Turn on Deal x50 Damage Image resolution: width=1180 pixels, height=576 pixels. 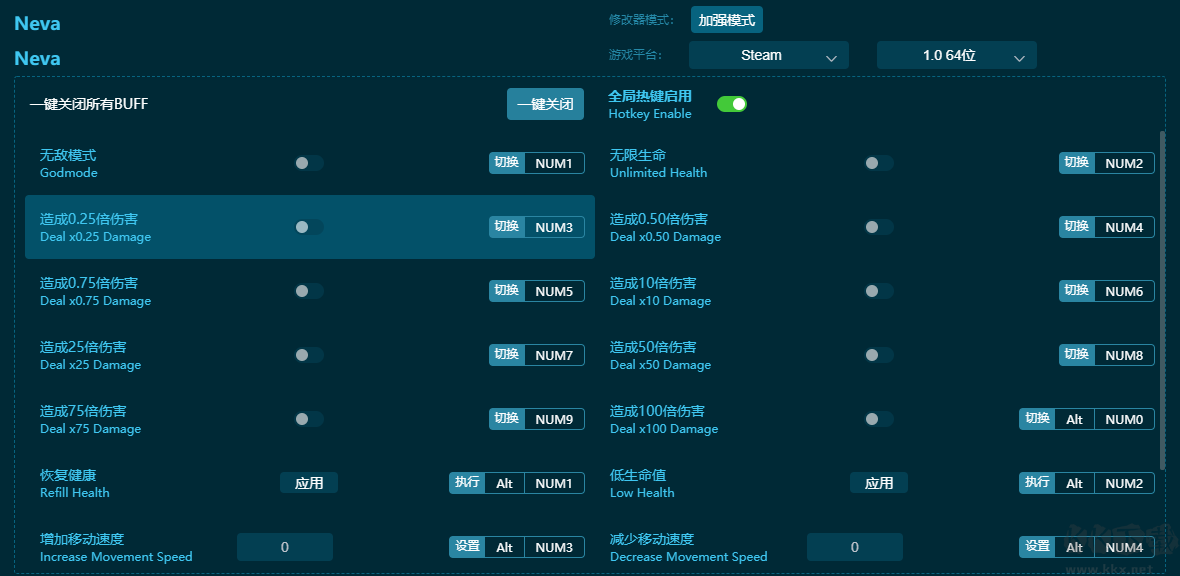pos(879,355)
